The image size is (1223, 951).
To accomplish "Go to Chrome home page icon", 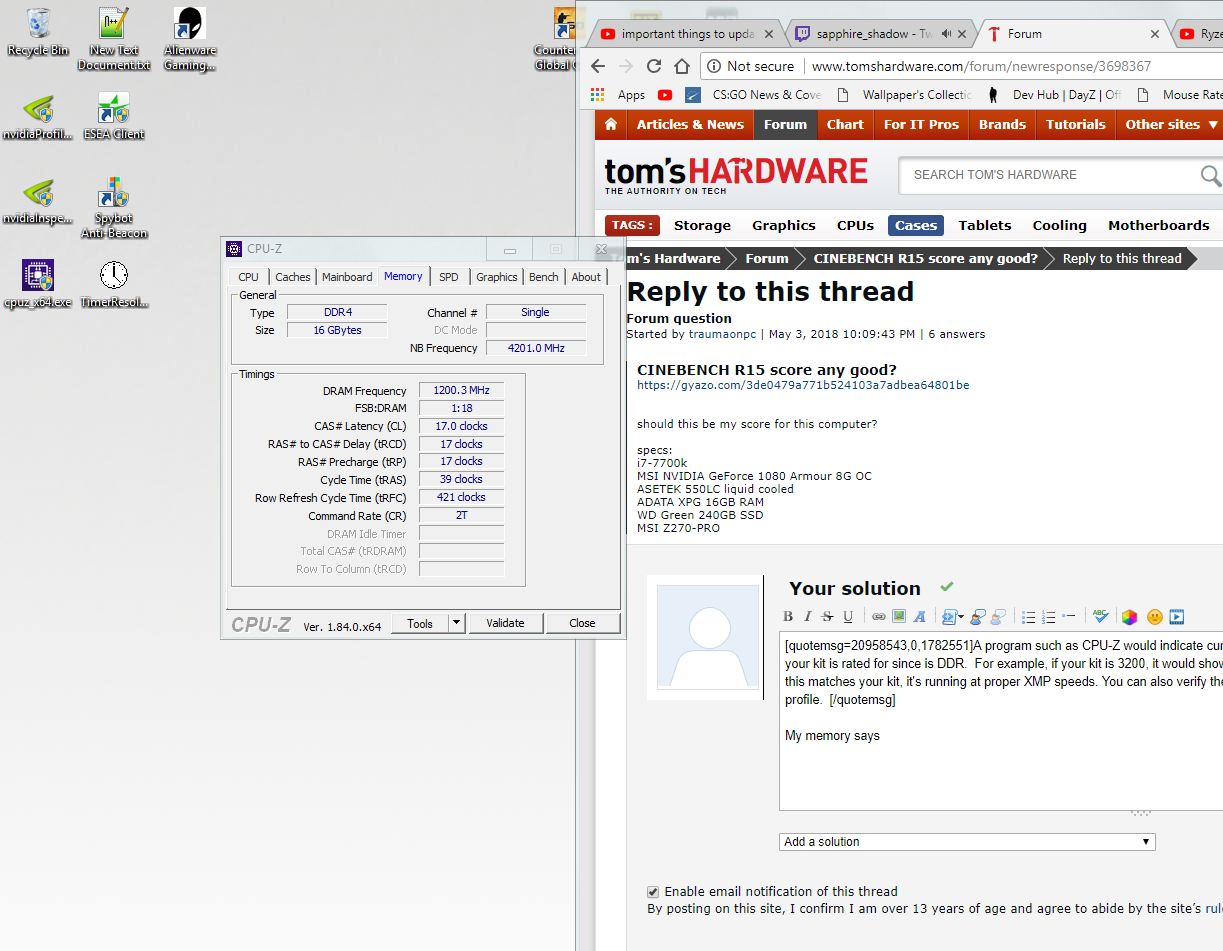I will tap(682, 66).
